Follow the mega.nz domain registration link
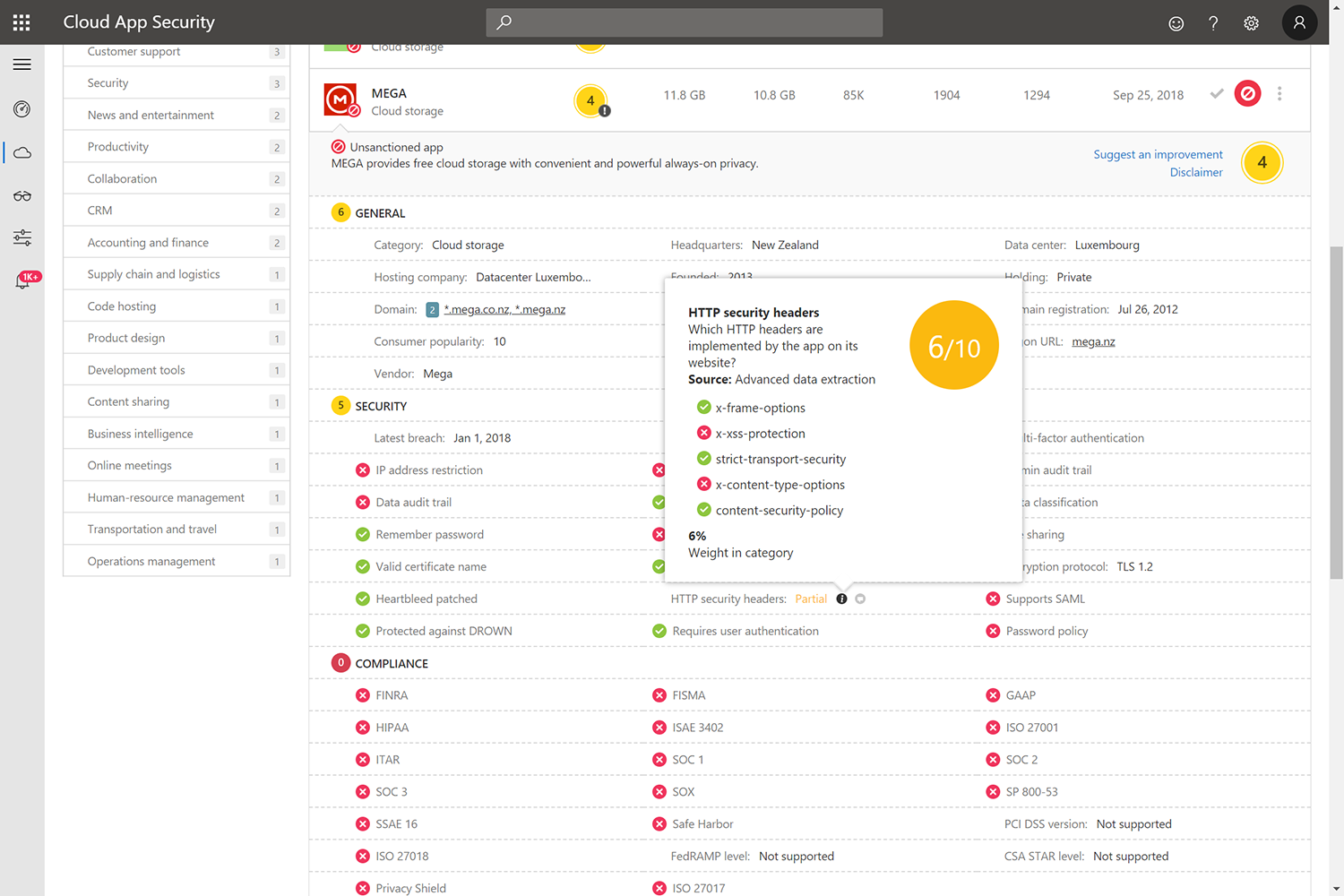Viewport: 1344px width, 896px height. tap(1092, 341)
